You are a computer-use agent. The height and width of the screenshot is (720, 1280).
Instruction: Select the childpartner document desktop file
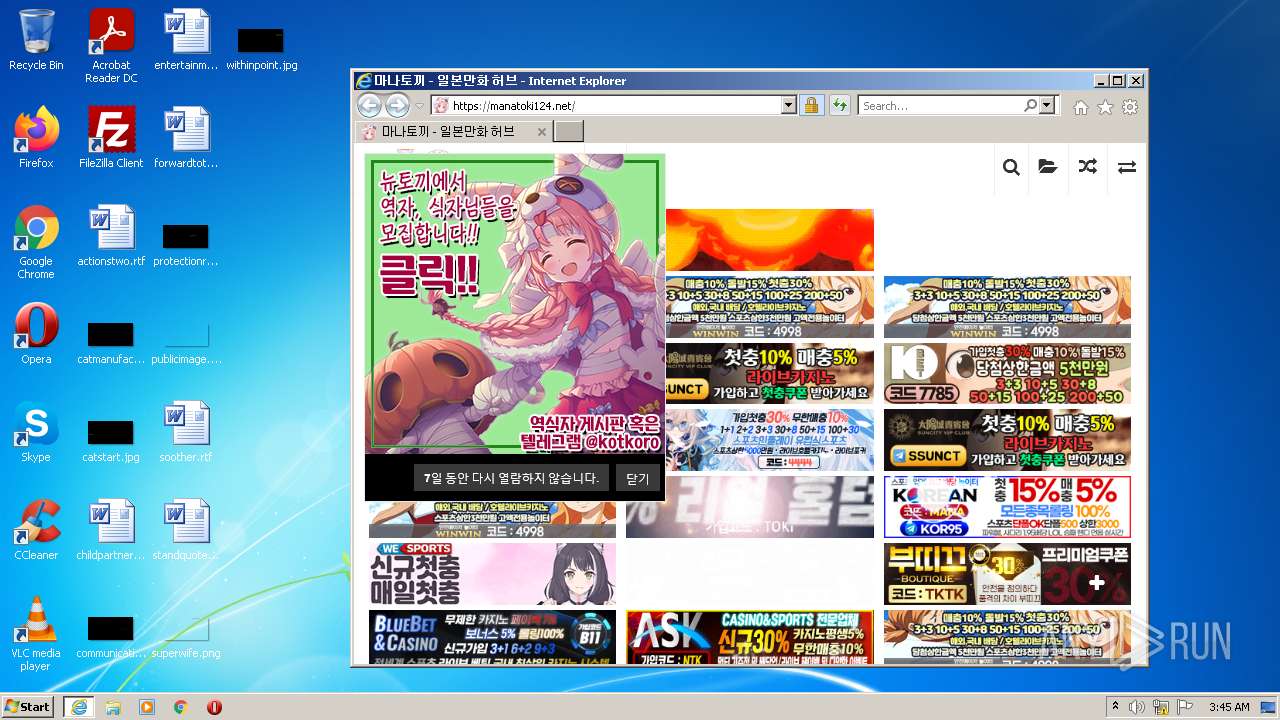click(111, 530)
